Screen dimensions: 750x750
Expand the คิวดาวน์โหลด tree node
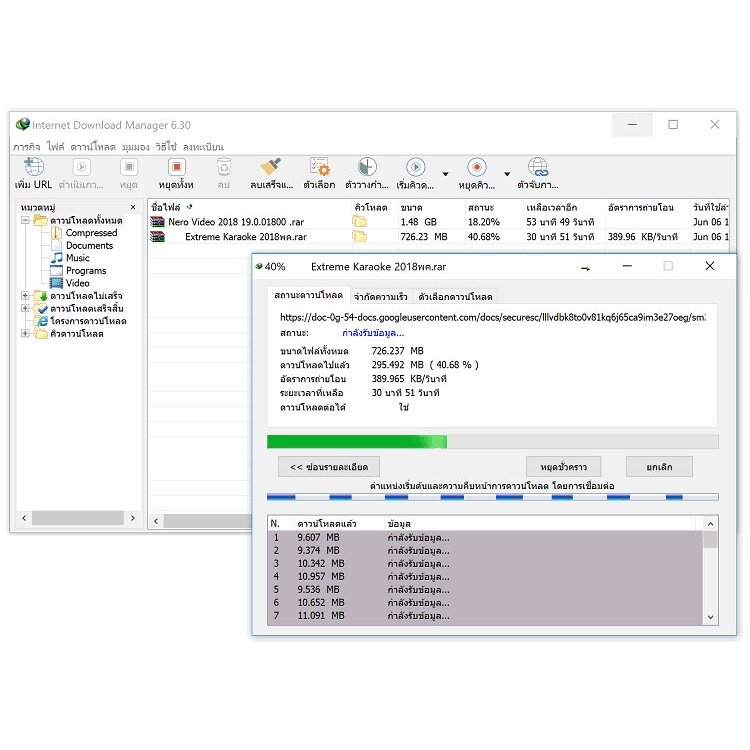point(25,333)
